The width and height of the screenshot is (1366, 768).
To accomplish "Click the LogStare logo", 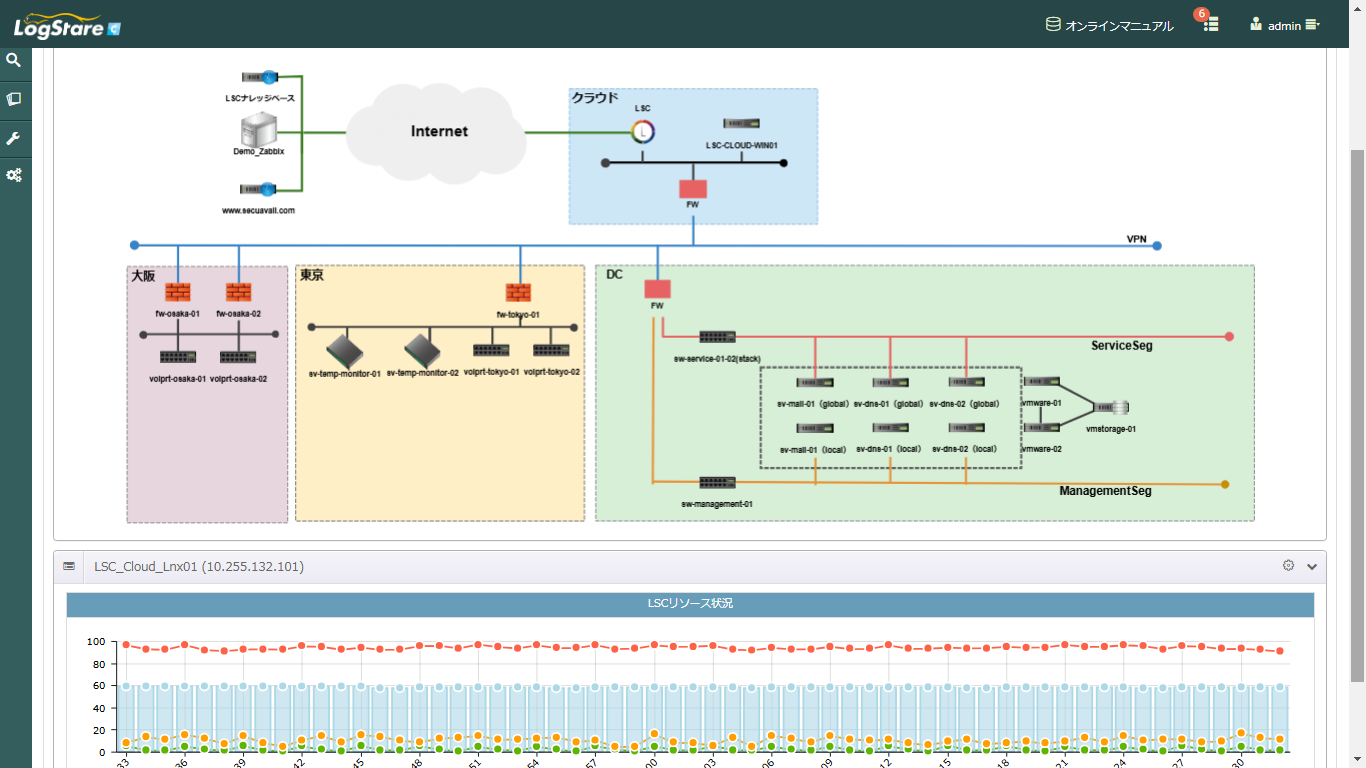I will point(67,25).
